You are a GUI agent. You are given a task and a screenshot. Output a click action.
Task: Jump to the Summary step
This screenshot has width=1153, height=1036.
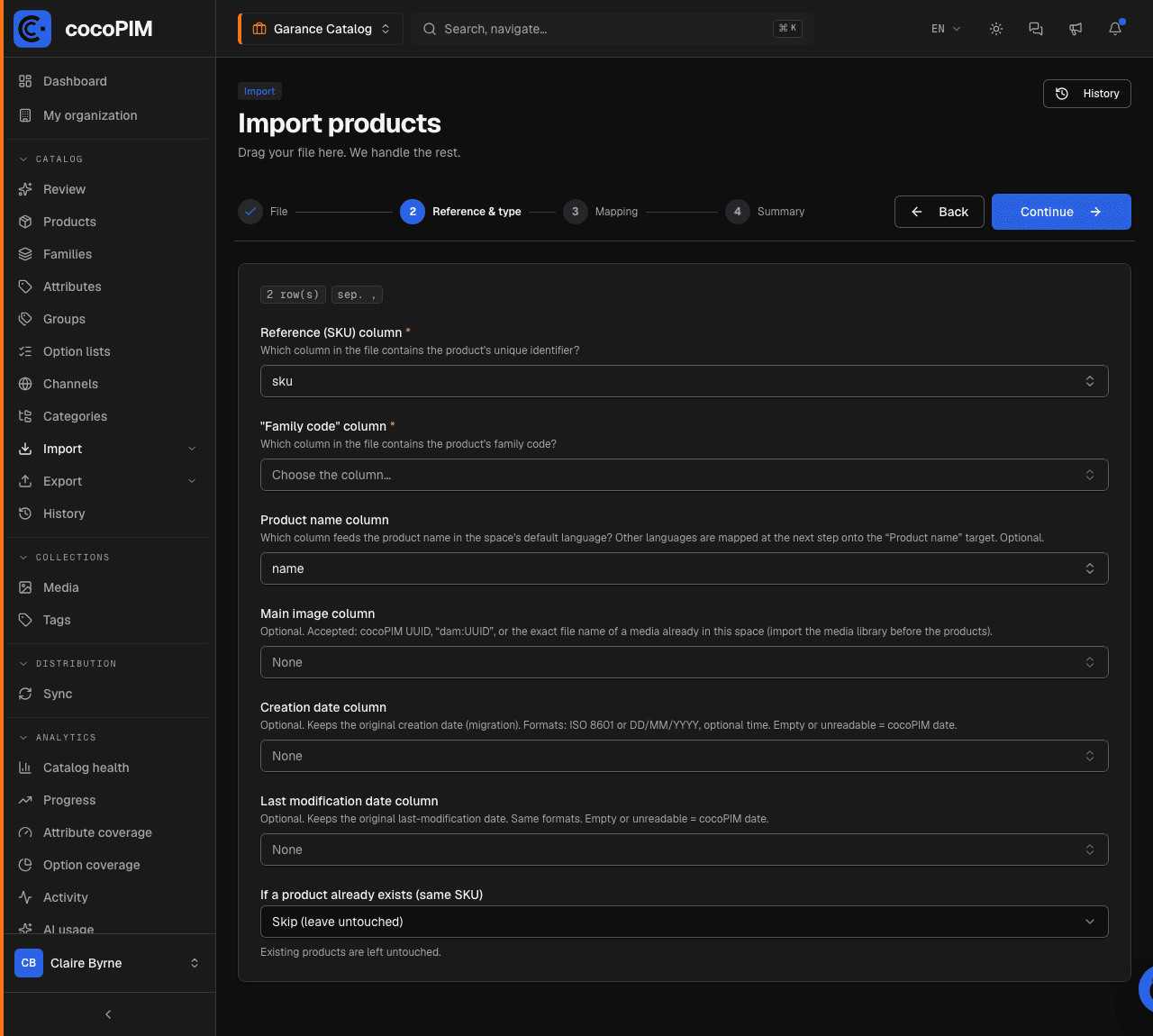tap(765, 212)
